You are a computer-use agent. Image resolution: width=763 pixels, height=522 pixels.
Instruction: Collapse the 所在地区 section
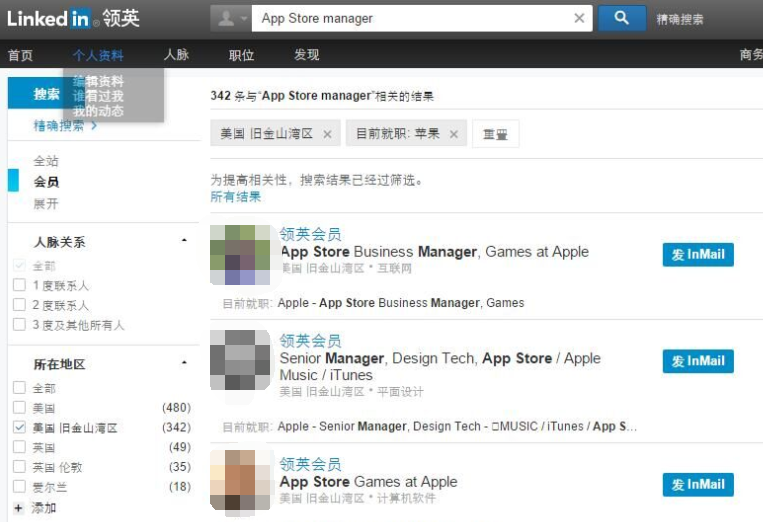pos(184,363)
